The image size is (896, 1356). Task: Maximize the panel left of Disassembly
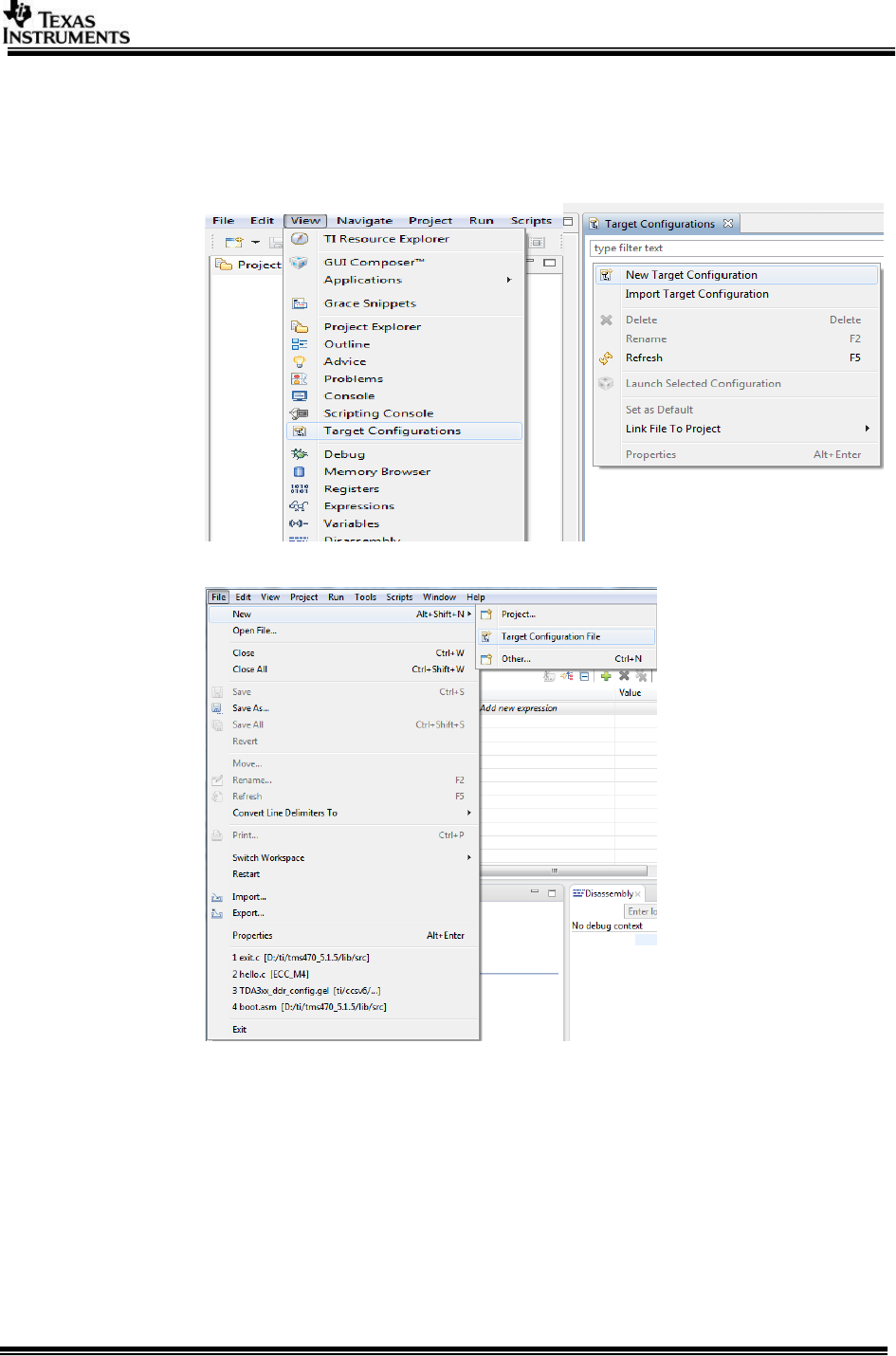552,893
